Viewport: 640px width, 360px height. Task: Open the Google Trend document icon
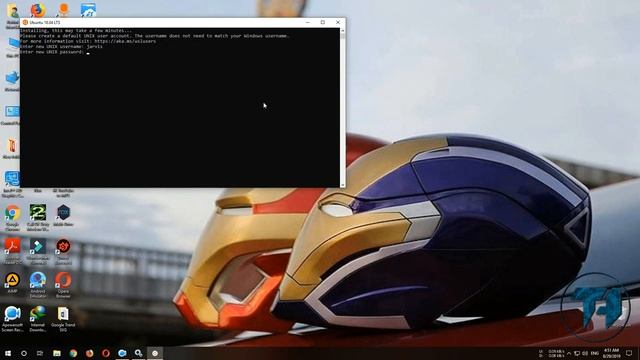[63, 313]
